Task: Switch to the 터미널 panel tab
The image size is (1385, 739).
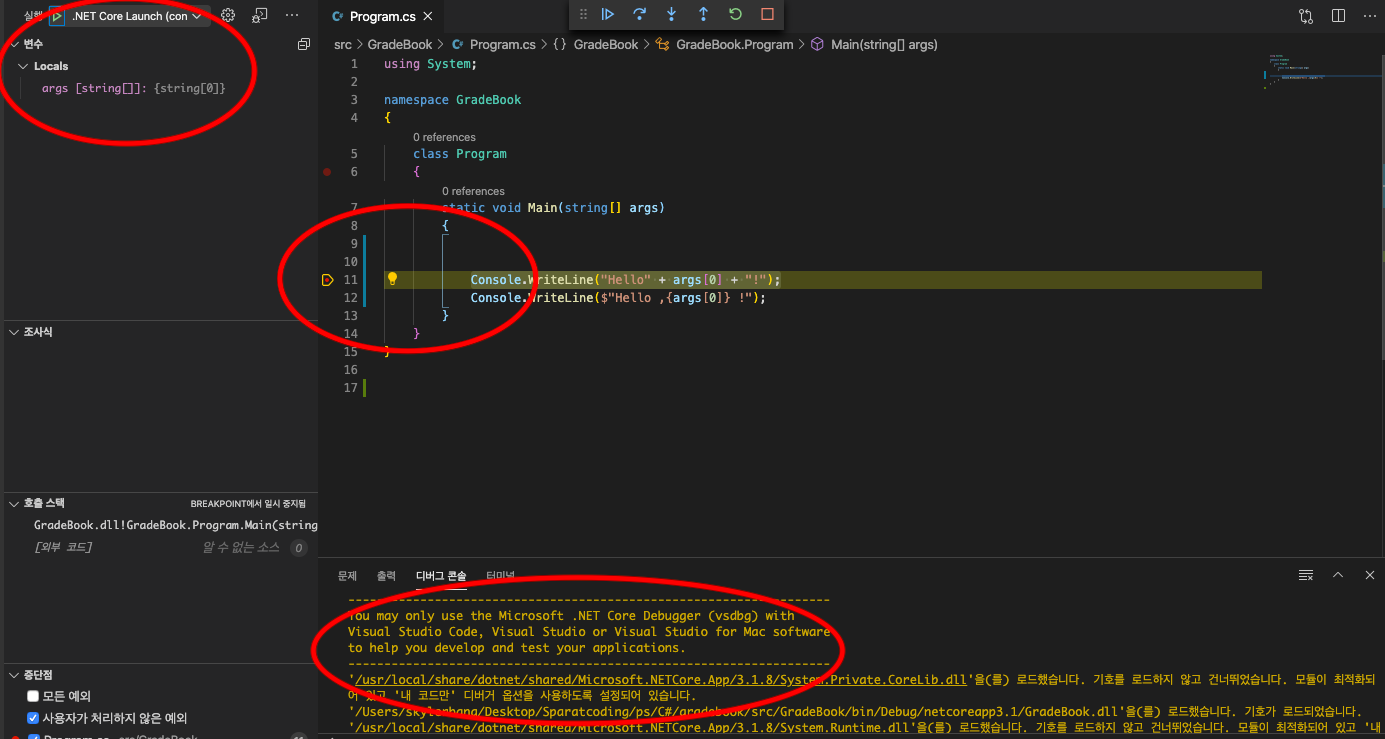Action: pos(500,576)
